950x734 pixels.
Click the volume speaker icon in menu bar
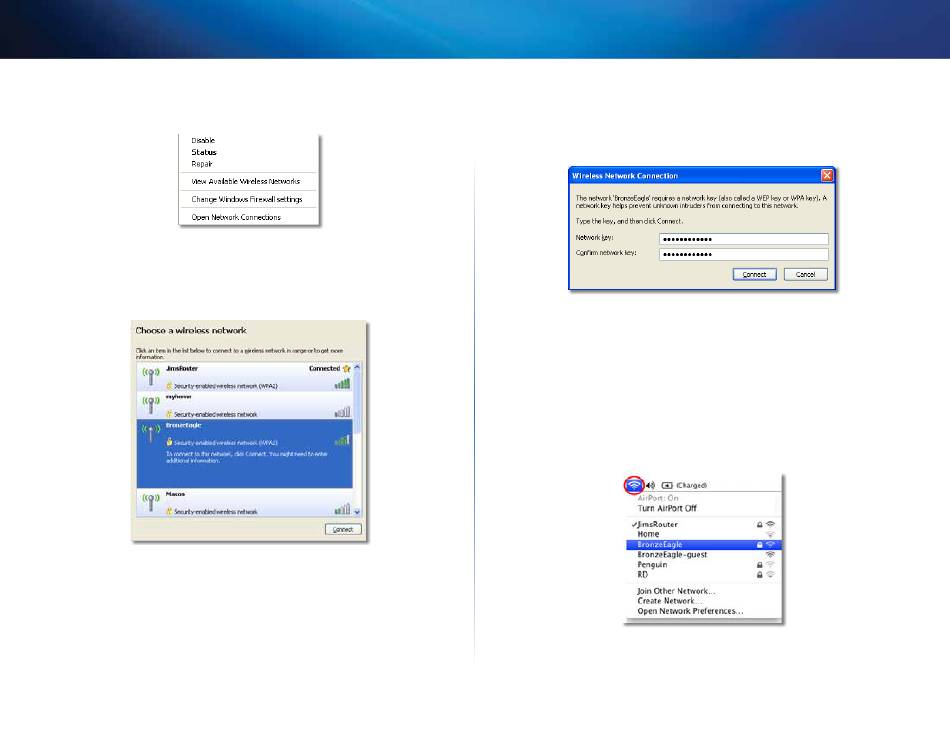[650, 485]
